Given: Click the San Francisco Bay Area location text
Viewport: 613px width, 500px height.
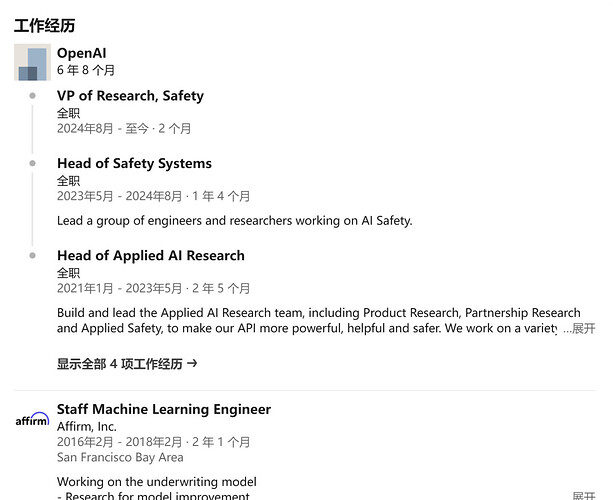Looking at the screenshot, I should (120, 457).
